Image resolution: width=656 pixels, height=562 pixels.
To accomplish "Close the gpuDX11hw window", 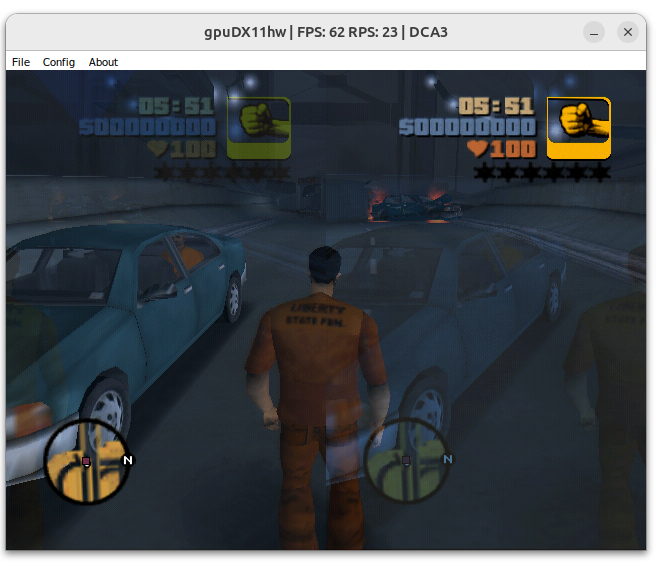I will click(628, 32).
